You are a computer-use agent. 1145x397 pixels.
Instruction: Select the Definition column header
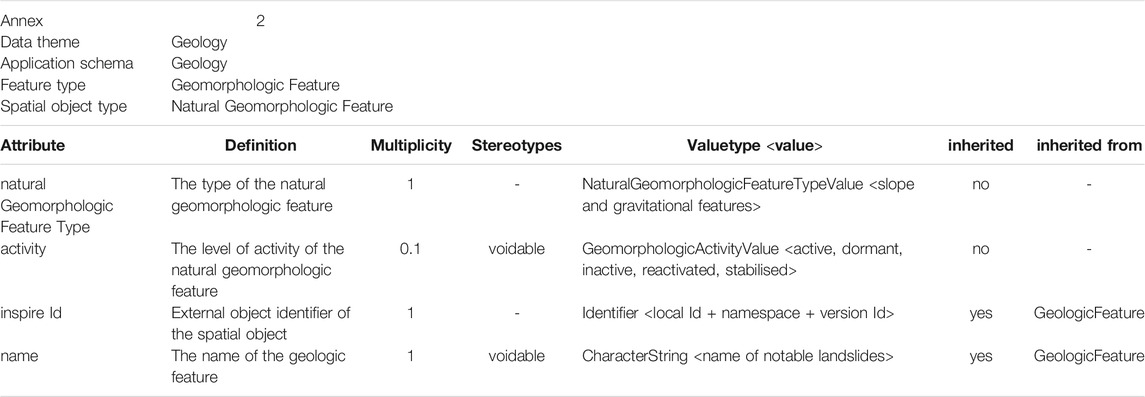click(261, 146)
